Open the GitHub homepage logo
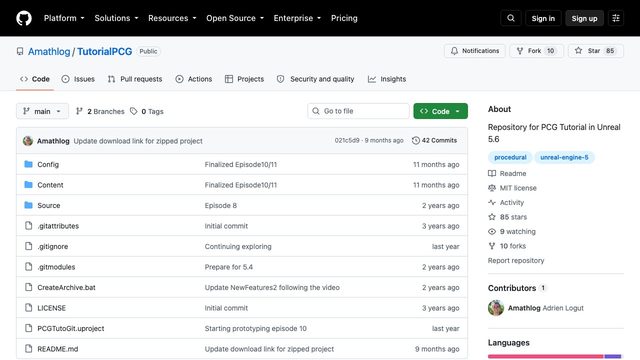This screenshot has height=360, width=640. (24, 18)
